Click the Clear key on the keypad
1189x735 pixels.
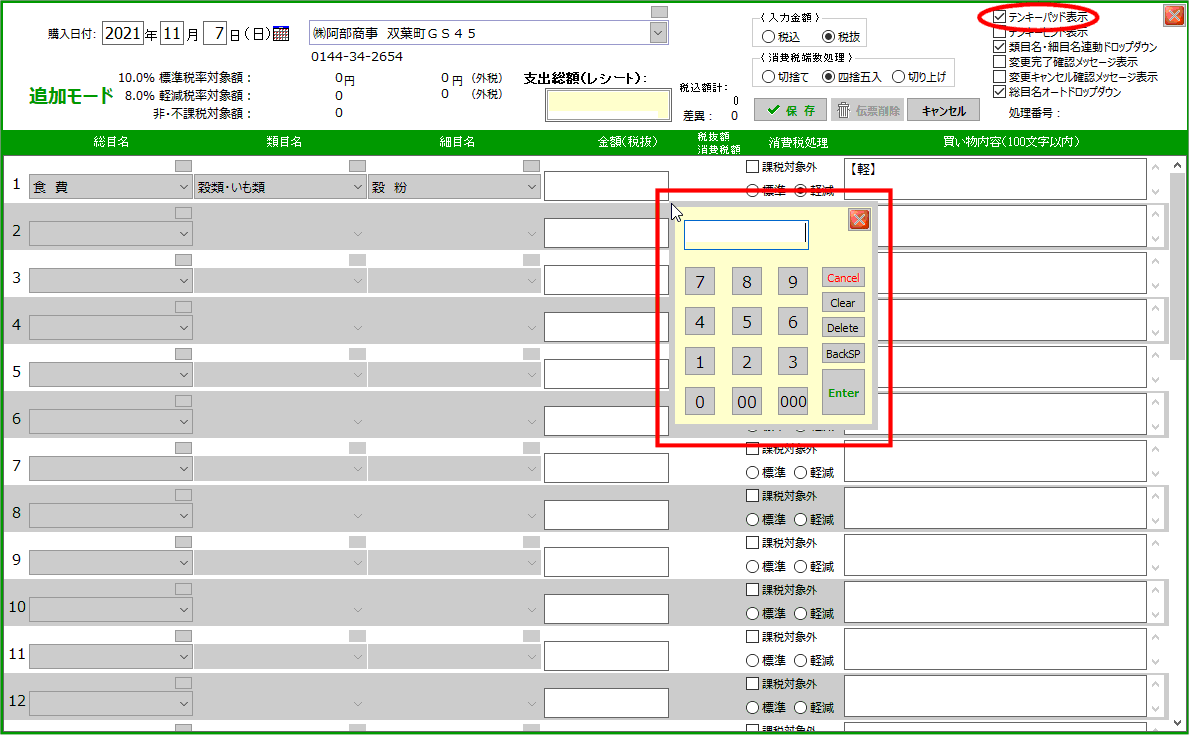click(843, 303)
